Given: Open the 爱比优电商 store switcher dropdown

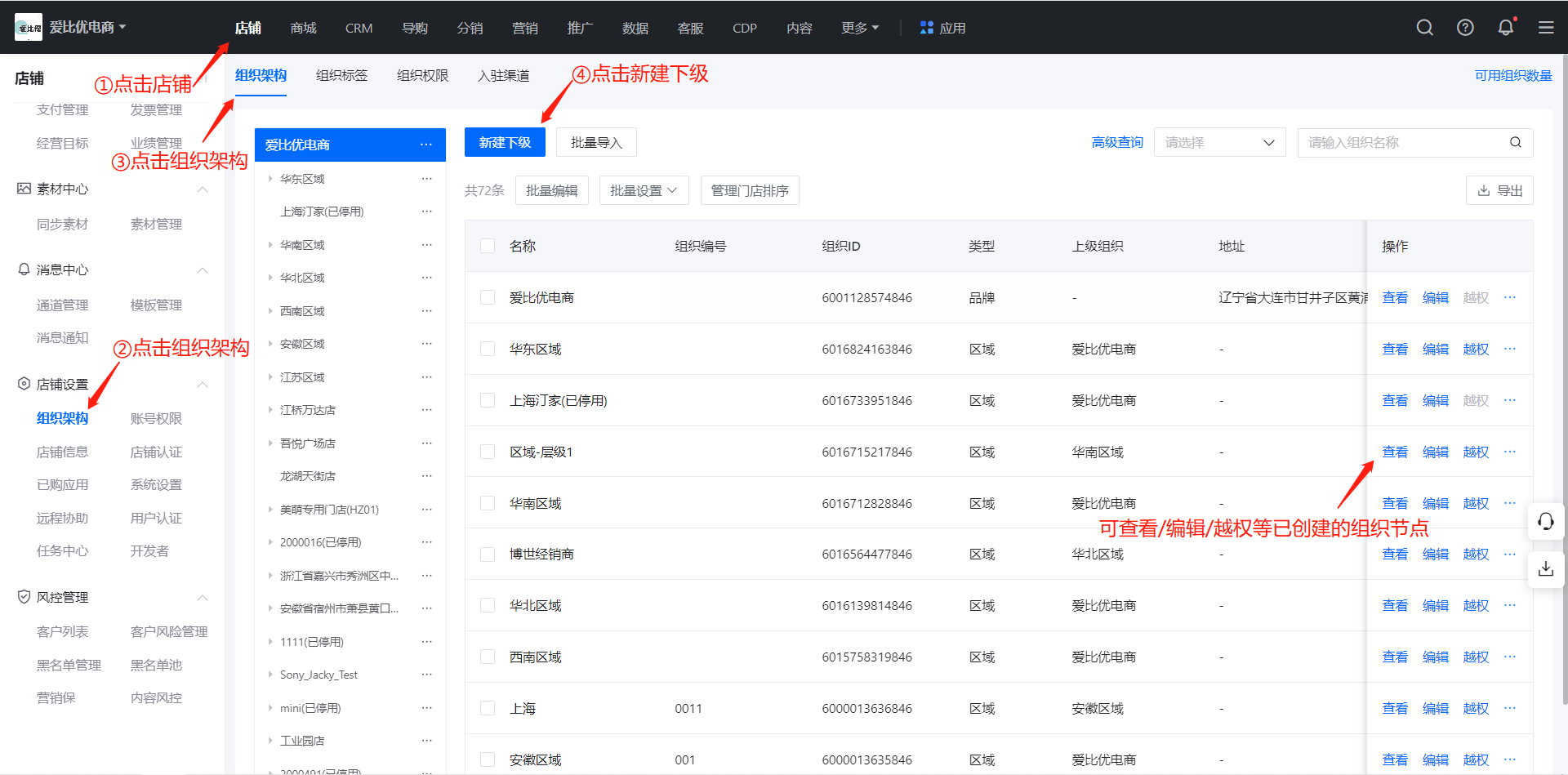Looking at the screenshot, I should point(87,27).
